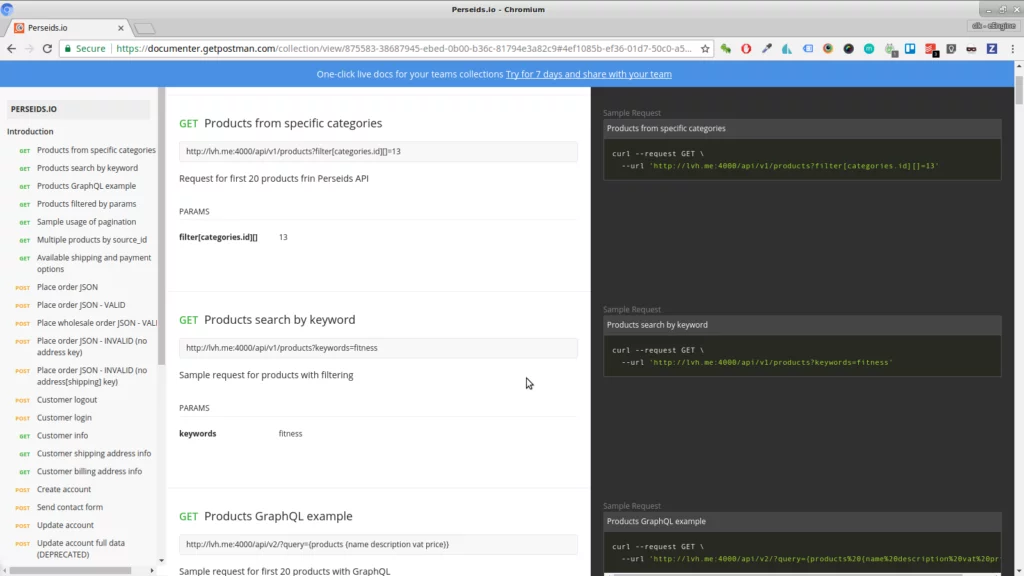This screenshot has width=1024, height=576.
Task: Open 'Update account full data (DEPRECATED)' entry
Action: [x=80, y=549]
